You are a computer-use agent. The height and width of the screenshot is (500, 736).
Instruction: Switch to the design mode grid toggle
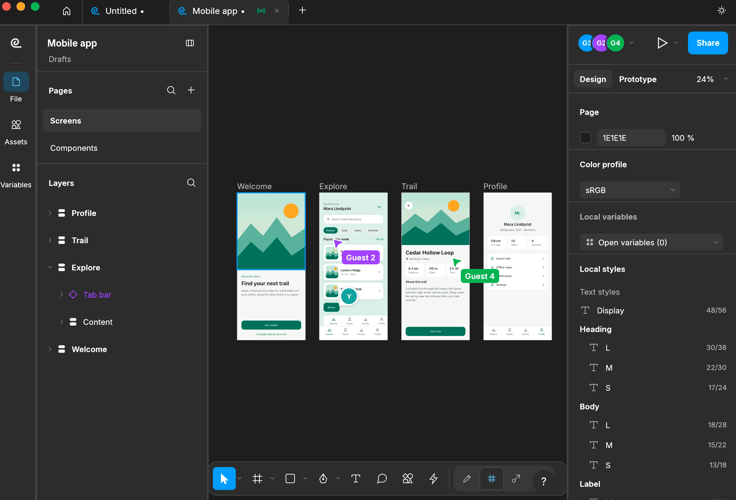click(491, 479)
